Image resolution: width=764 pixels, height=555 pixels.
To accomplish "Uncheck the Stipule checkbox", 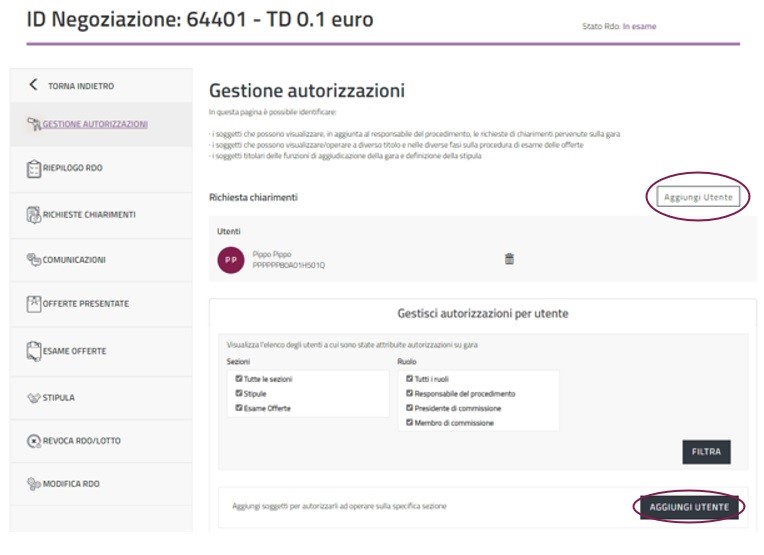I will pos(239,394).
